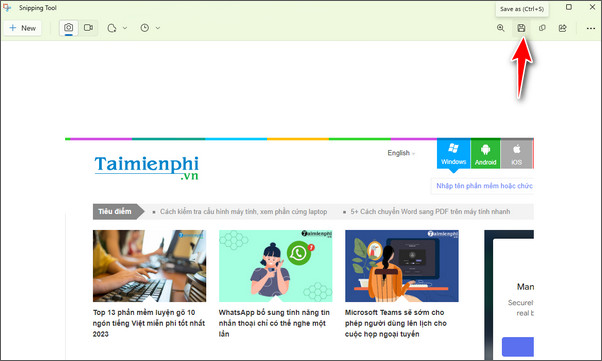
Task: Open the See more three-dots menu
Action: 591,28
